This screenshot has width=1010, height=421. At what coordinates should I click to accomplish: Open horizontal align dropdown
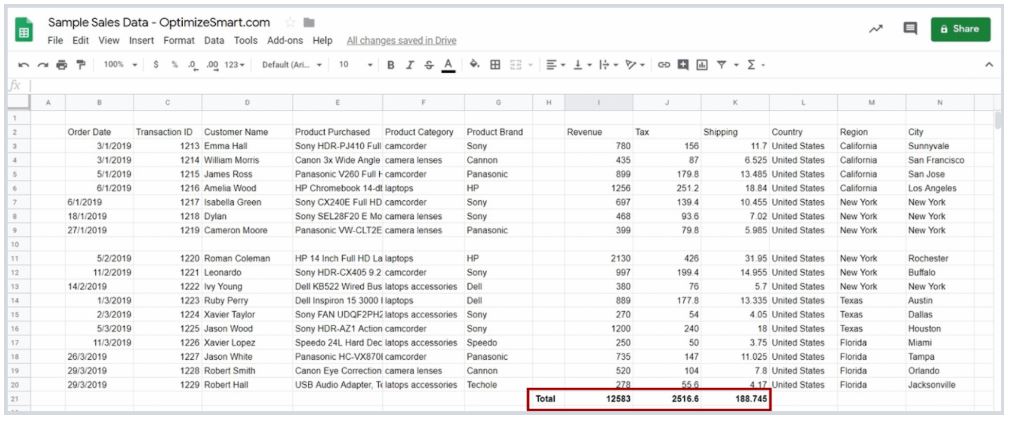coord(555,65)
